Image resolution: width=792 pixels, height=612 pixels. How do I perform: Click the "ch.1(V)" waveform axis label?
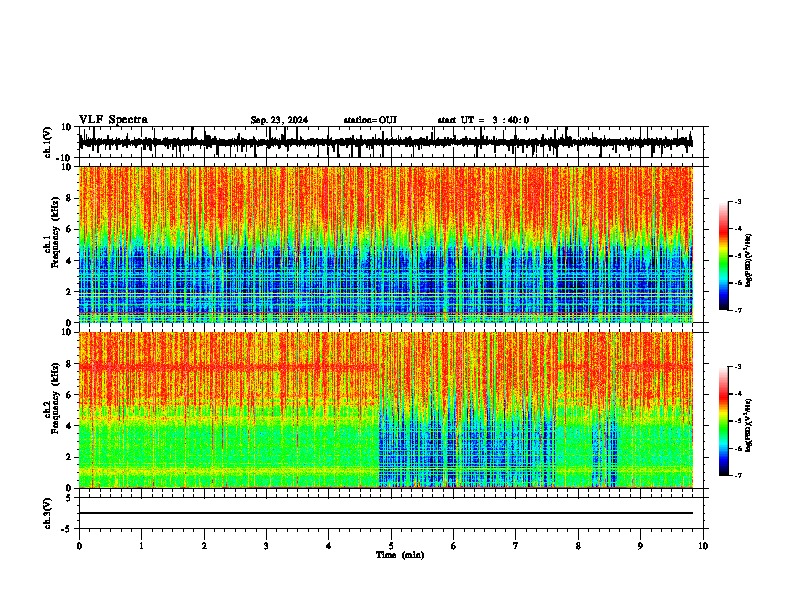(x=48, y=142)
